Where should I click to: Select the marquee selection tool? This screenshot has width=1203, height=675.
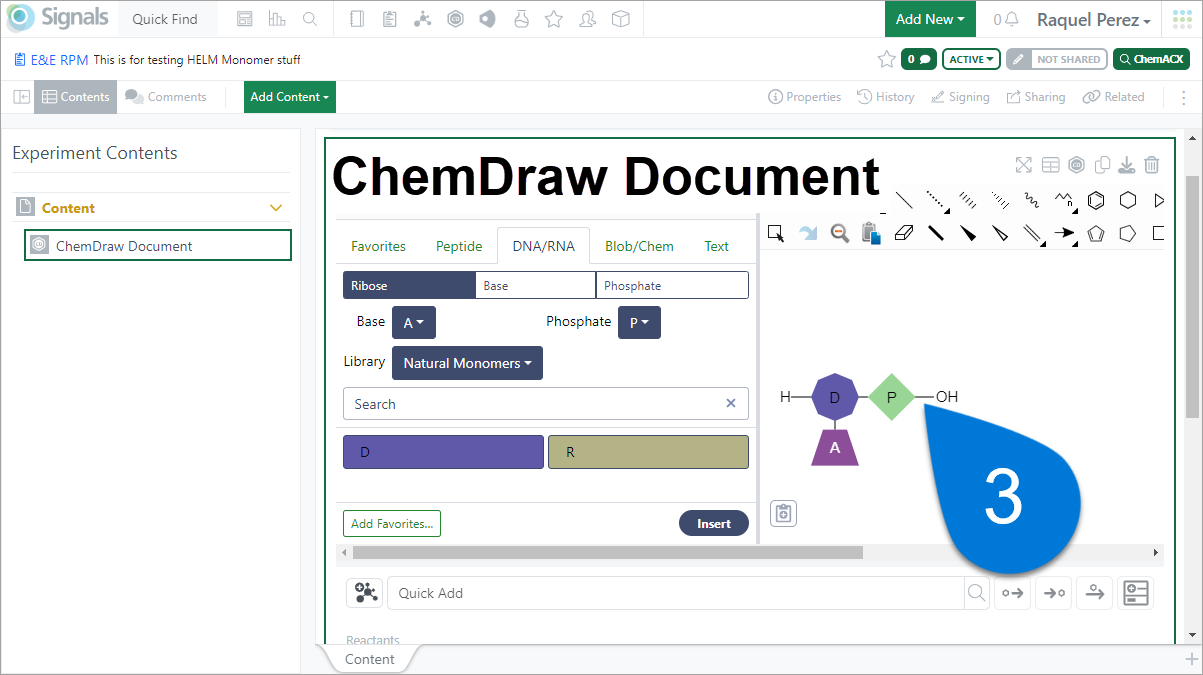click(775, 233)
